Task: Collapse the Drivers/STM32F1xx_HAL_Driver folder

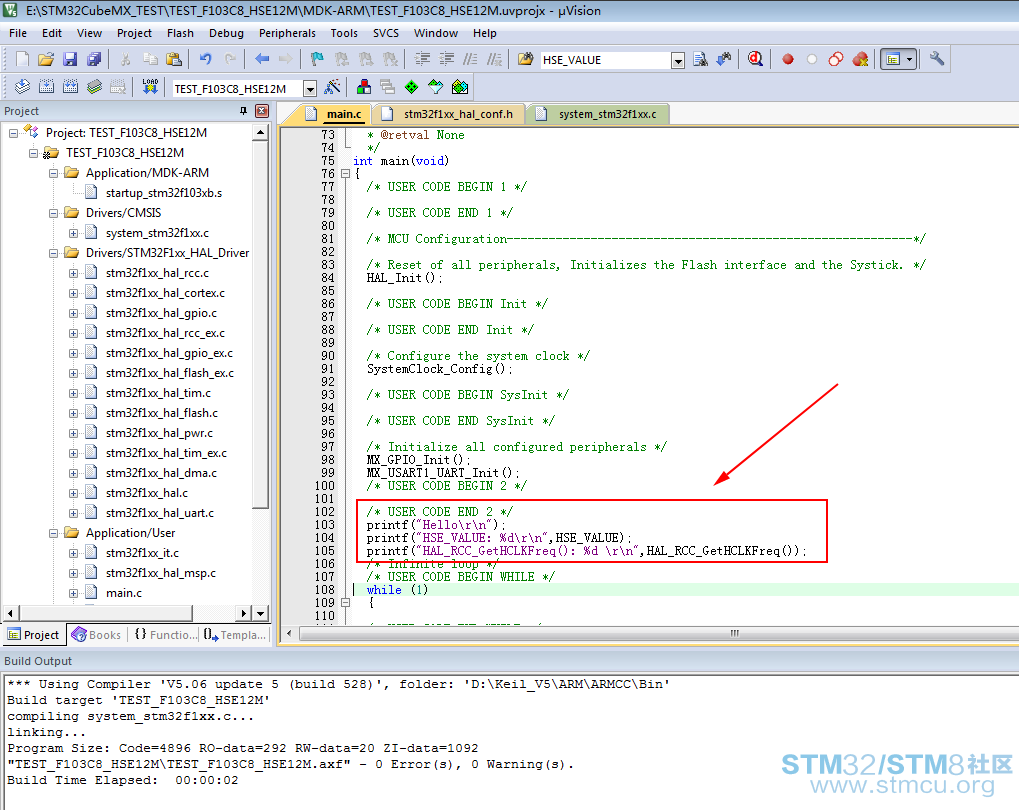Action: click(x=53, y=254)
